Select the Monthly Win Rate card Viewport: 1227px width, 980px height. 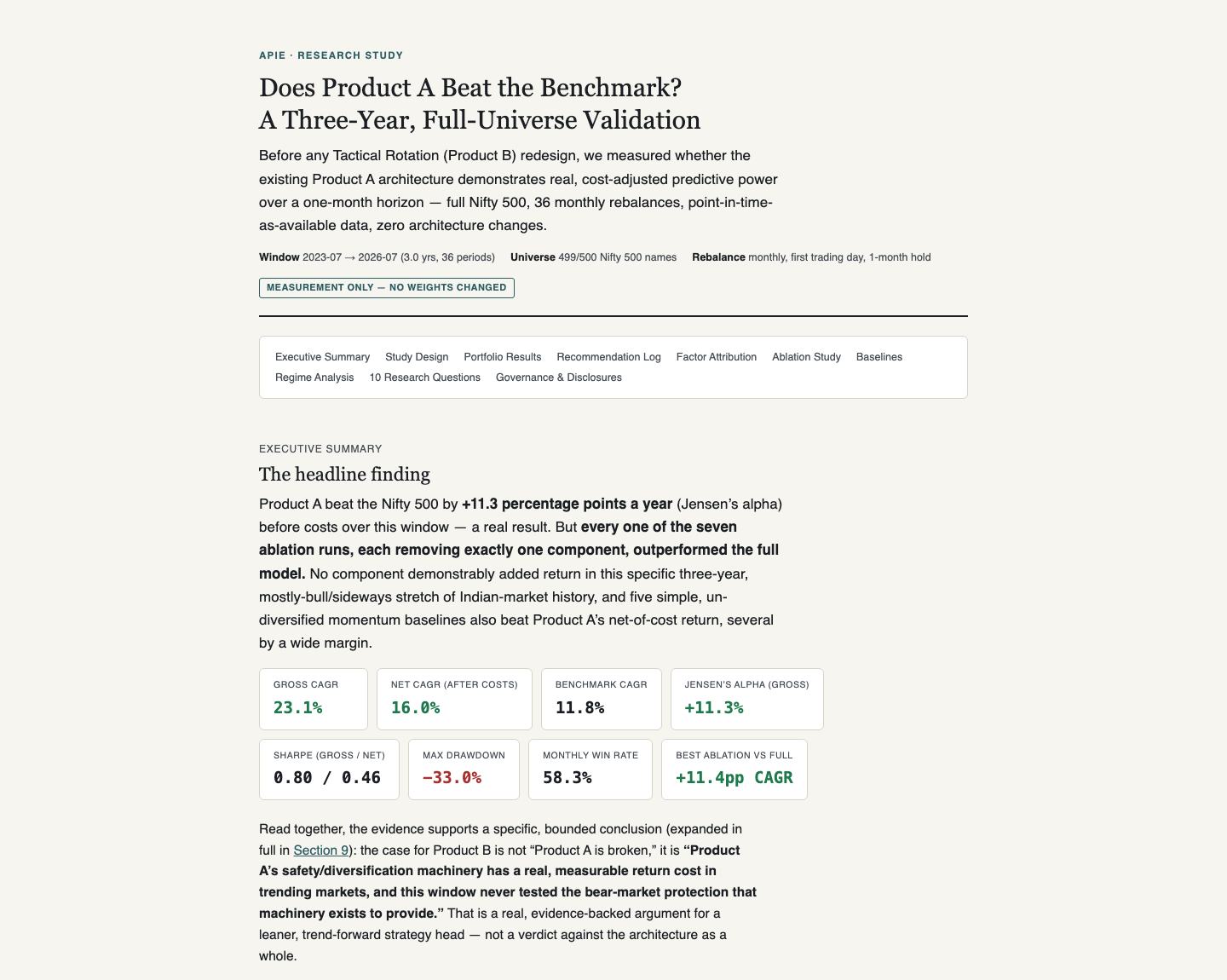tap(590, 770)
